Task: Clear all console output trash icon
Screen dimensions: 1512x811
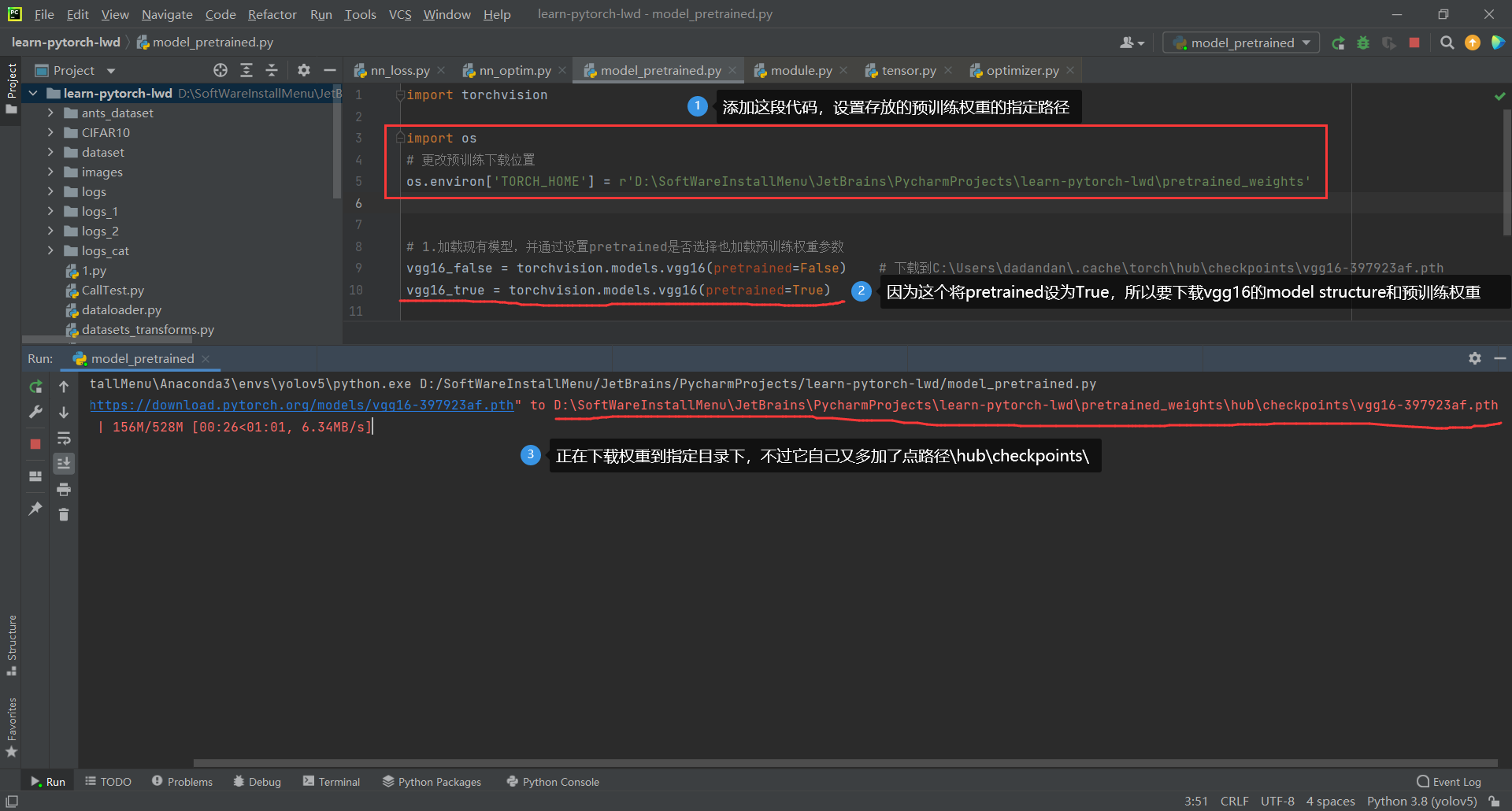Action: (x=64, y=515)
